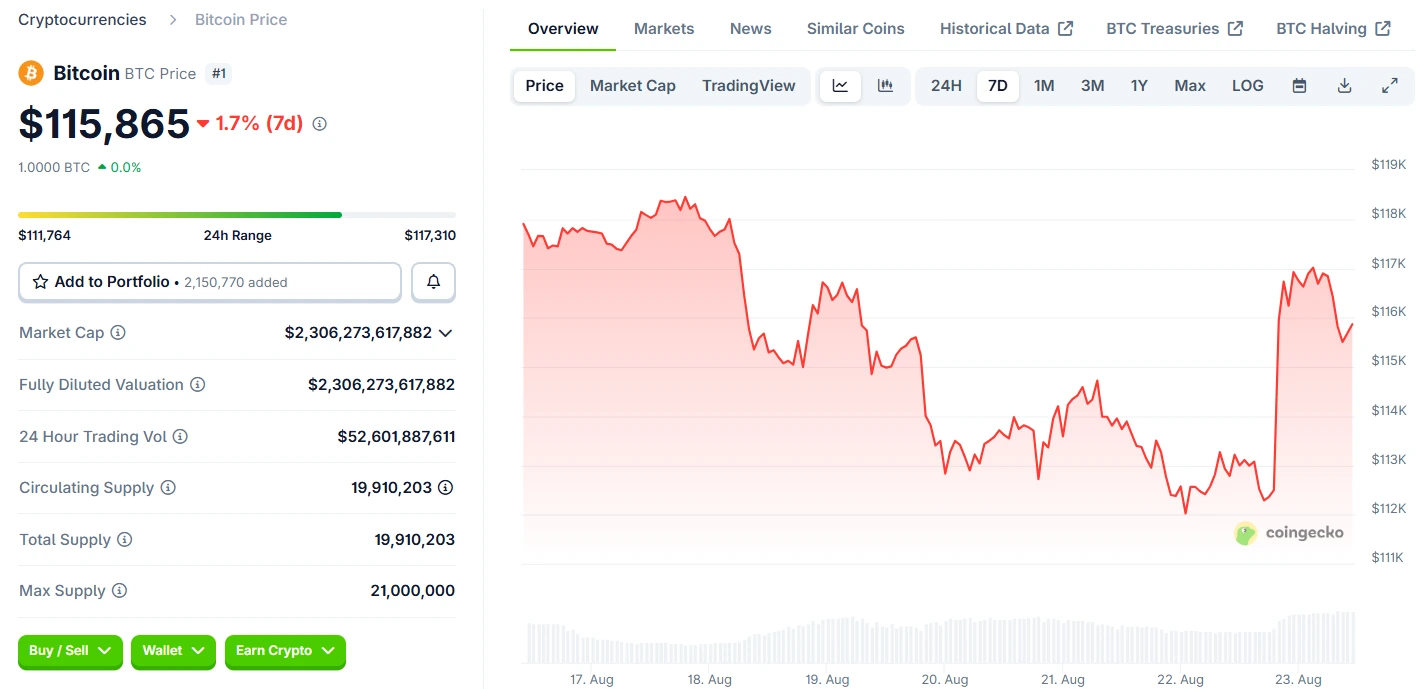Open the Earn Crypto dropdown
The image size is (1420, 689).
coord(285,652)
